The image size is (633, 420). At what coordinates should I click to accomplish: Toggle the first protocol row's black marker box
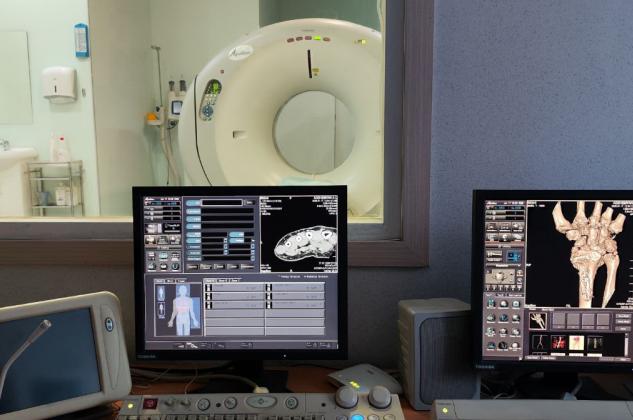click(x=209, y=287)
